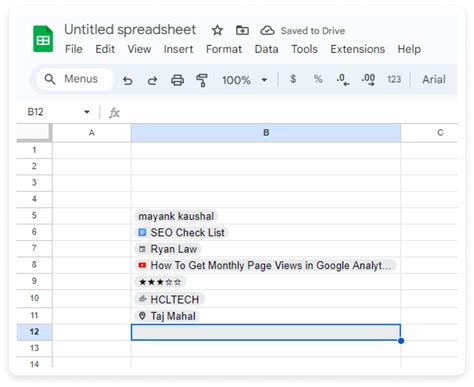Viewport: 474px width, 387px height.
Task: Click the search magnifier in Menus box
Action: tap(50, 79)
